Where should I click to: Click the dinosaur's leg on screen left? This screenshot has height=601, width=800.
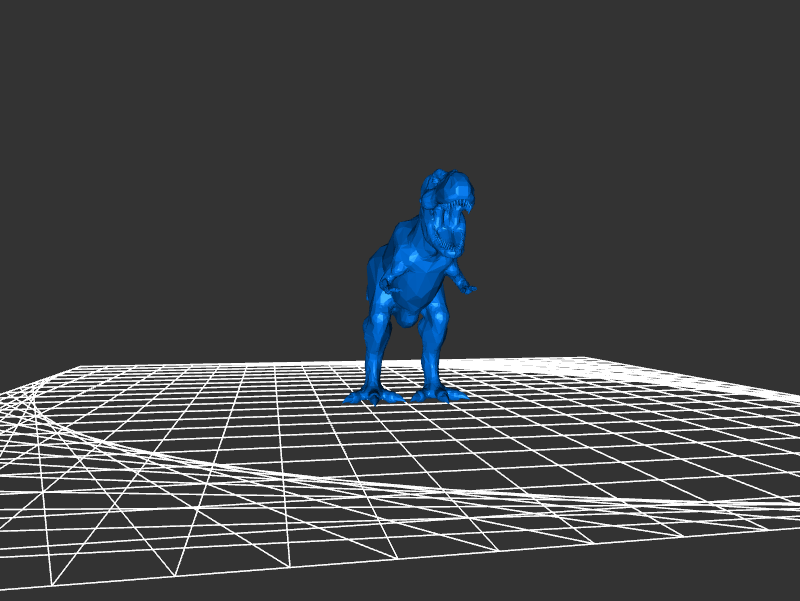point(377,345)
